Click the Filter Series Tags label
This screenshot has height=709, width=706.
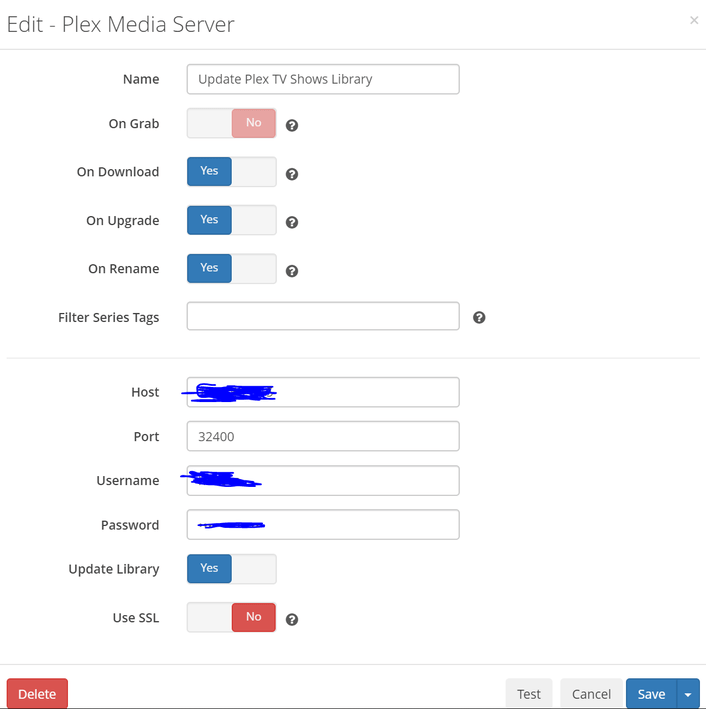(x=109, y=318)
